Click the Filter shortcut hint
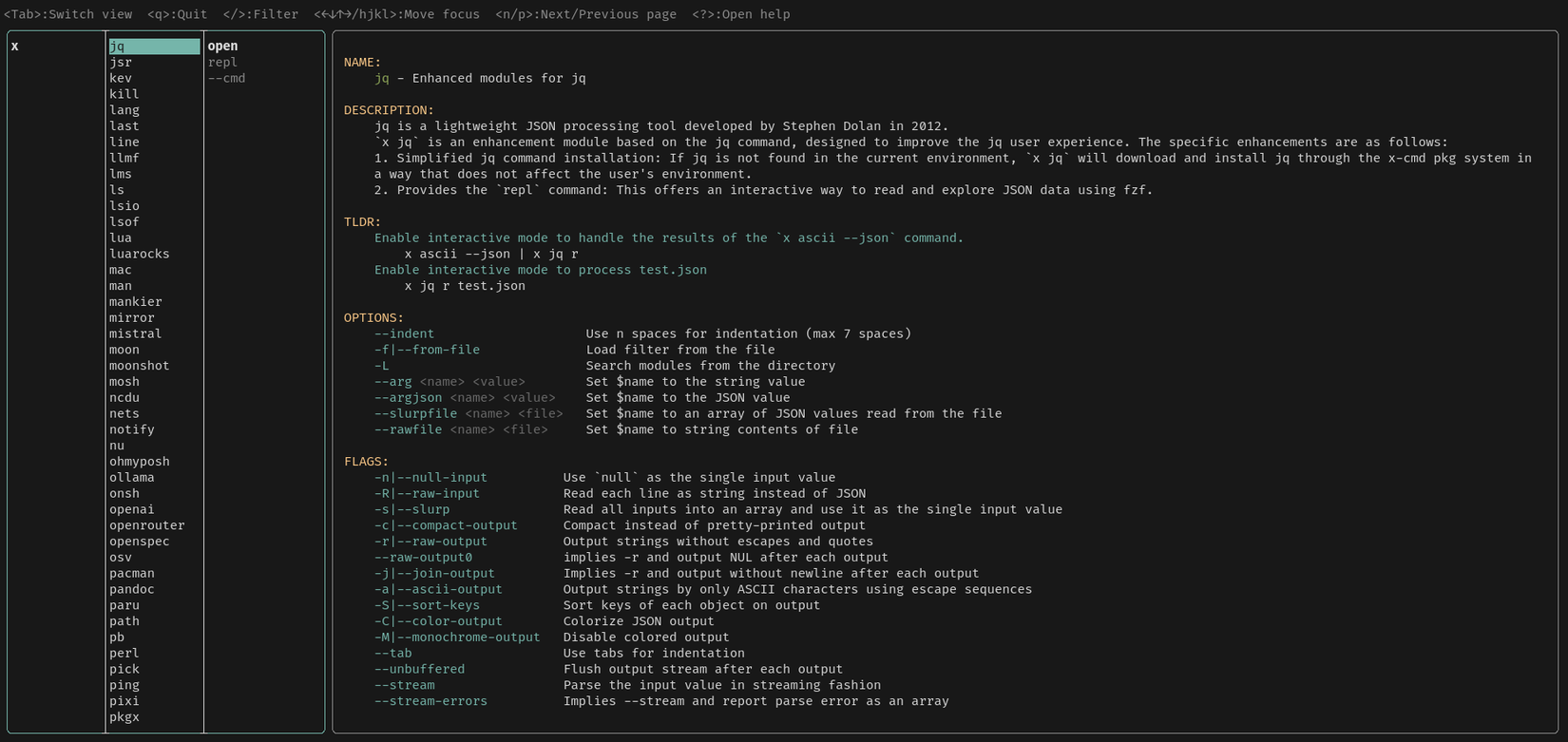This screenshot has height=742, width=1568. coord(260,15)
